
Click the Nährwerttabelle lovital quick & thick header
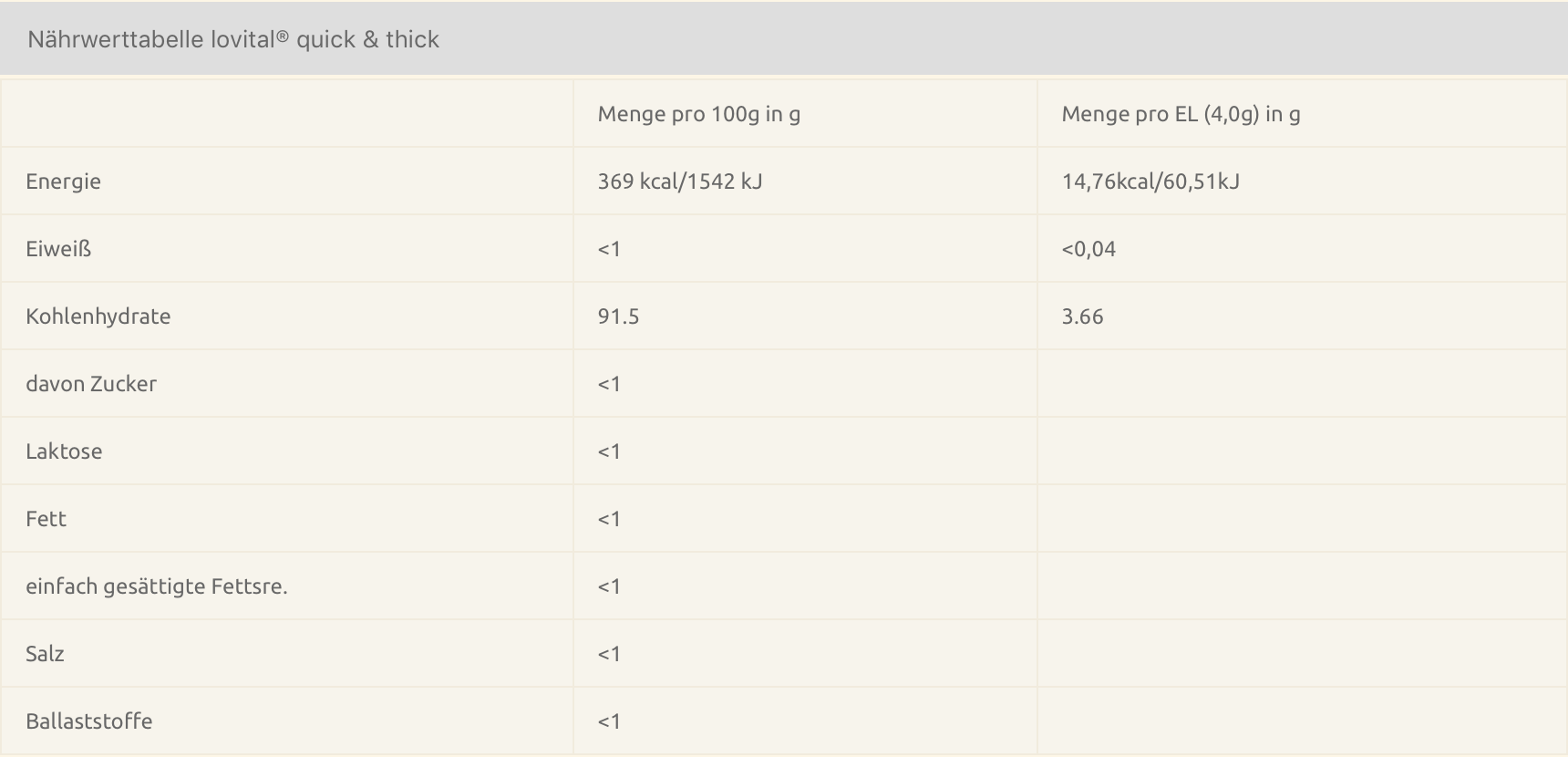click(233, 39)
